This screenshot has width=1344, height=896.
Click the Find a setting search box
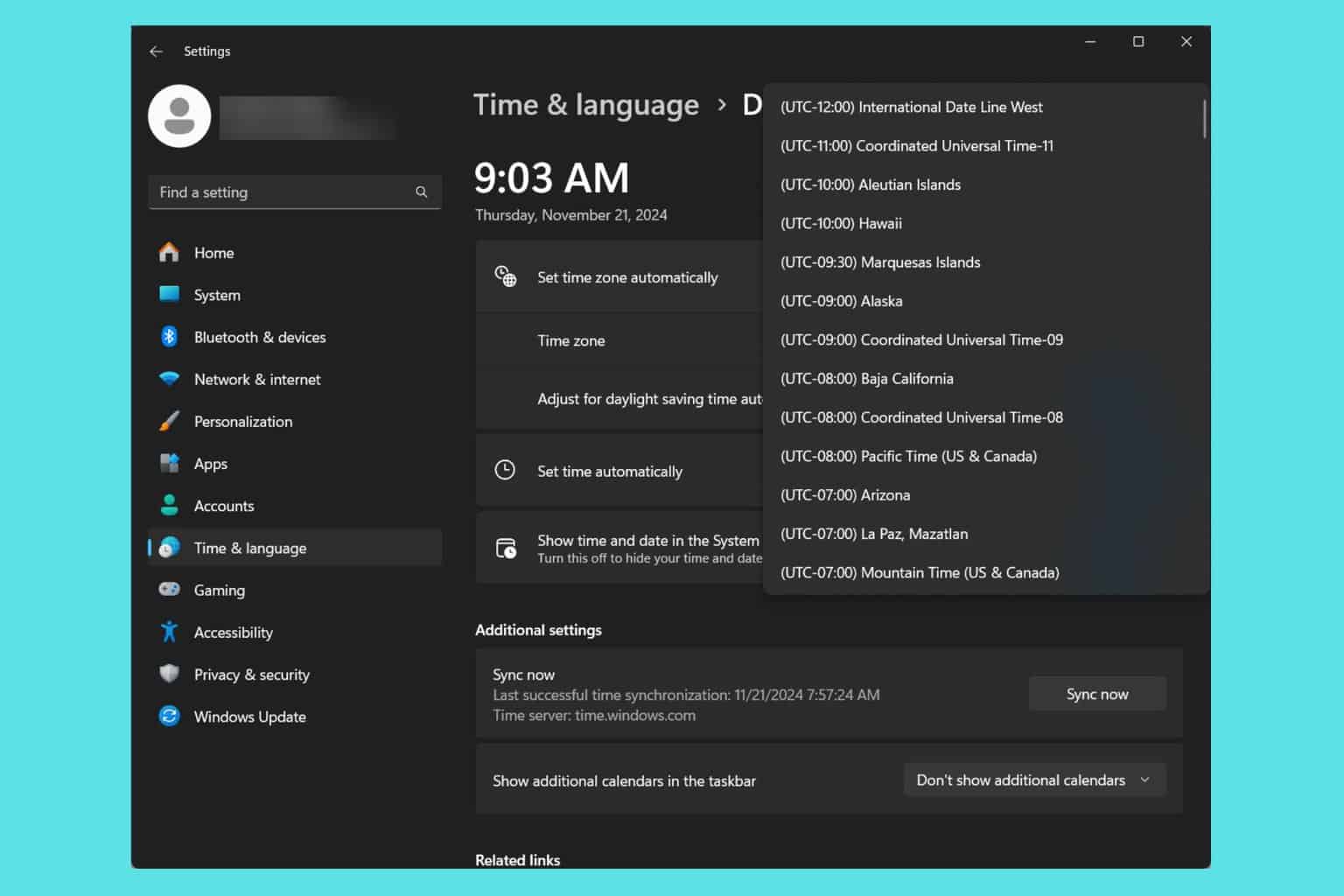point(295,192)
